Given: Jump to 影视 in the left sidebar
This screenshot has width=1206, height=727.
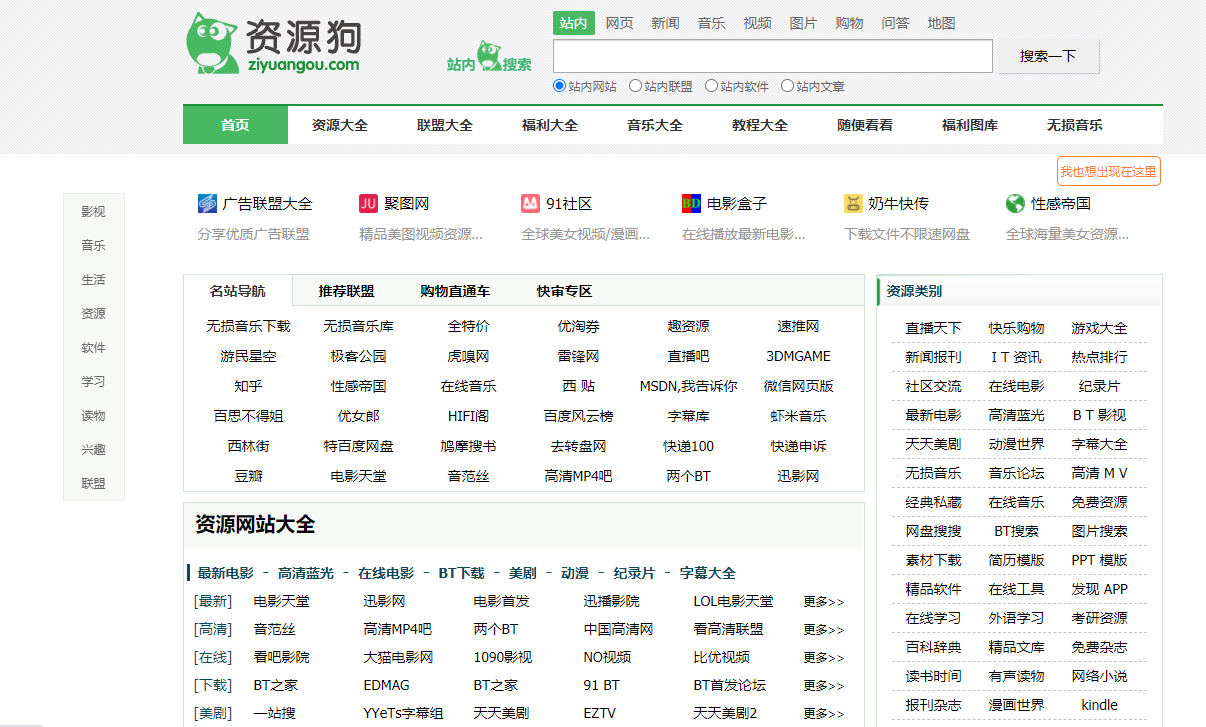Looking at the screenshot, I should 93,212.
